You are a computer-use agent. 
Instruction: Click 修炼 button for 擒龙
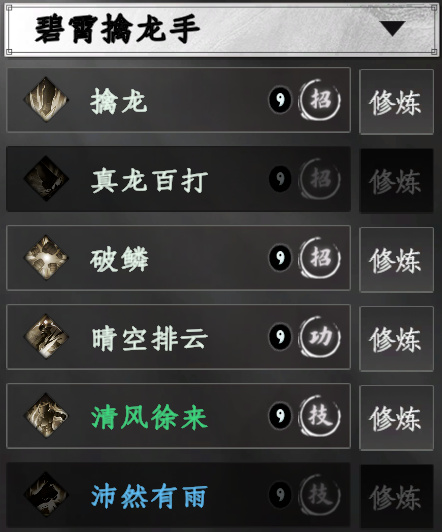(396, 102)
